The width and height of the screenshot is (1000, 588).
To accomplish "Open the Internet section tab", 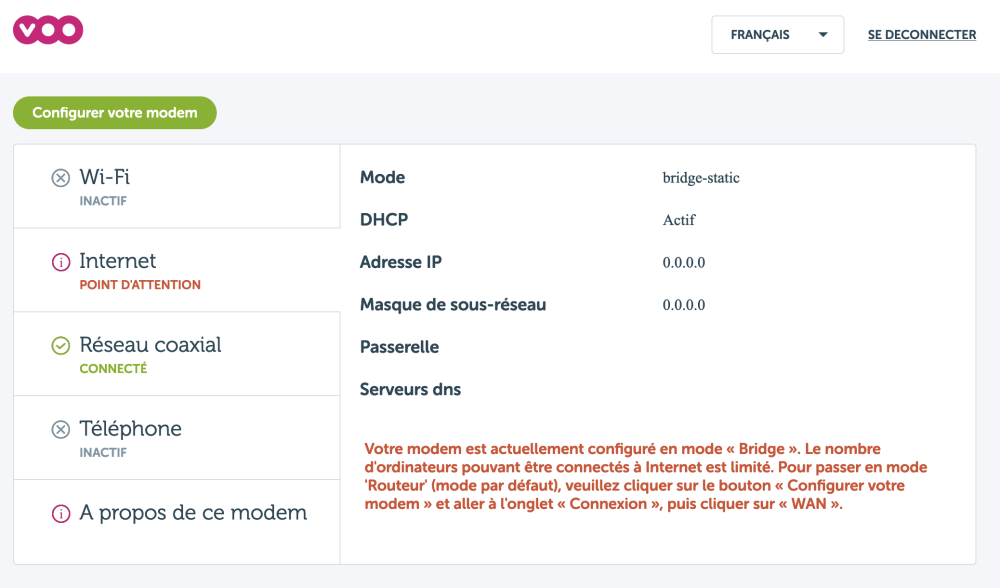I will click(x=176, y=270).
